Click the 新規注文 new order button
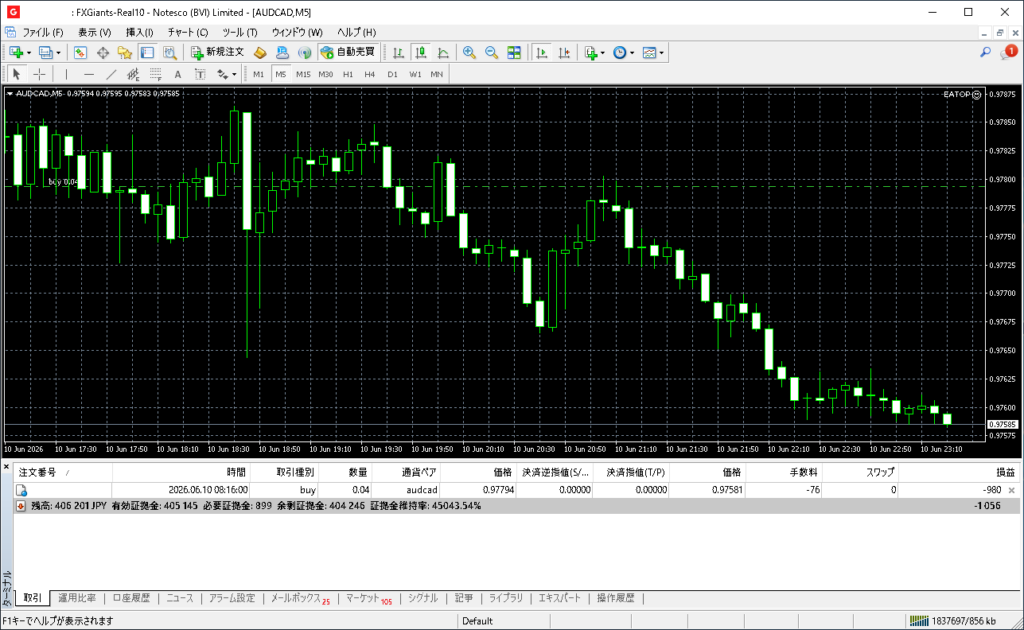This screenshot has height=630, width=1024. coord(217,53)
